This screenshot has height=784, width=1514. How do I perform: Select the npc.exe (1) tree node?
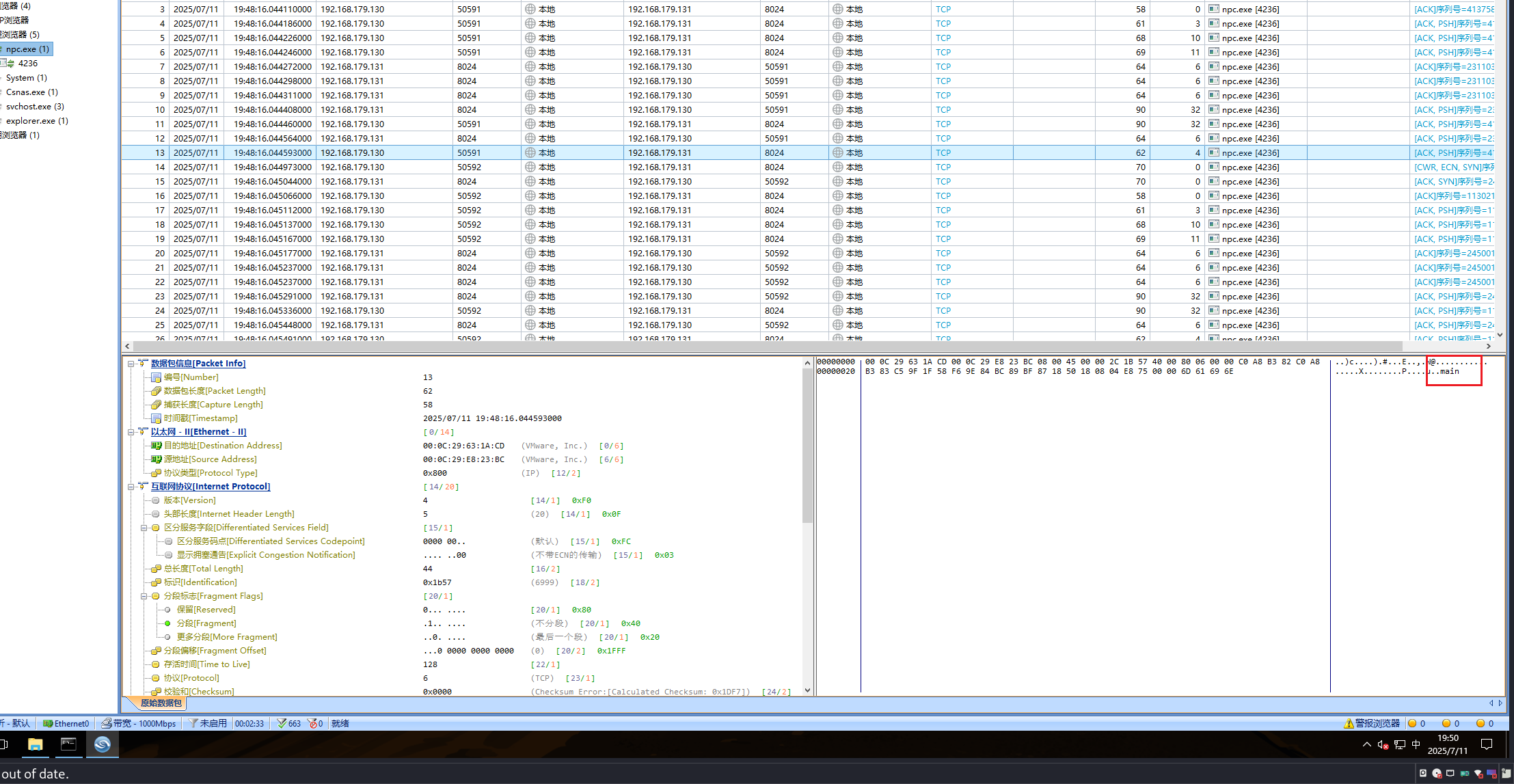[x=27, y=49]
